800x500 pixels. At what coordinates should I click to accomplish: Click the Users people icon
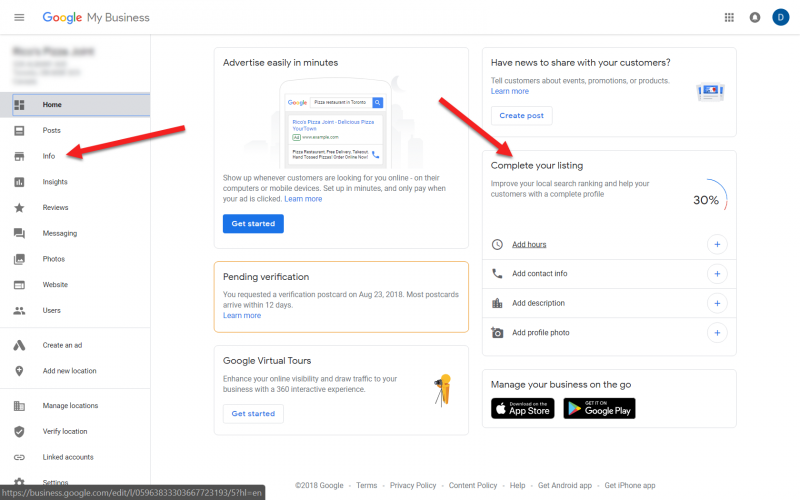19,310
